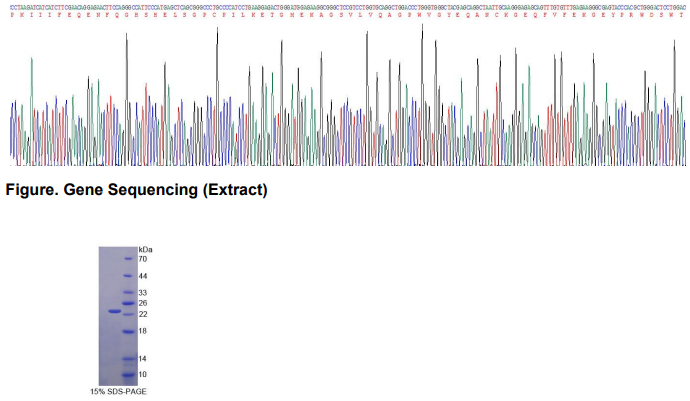Click the 10 kDa marker label

click(143, 374)
